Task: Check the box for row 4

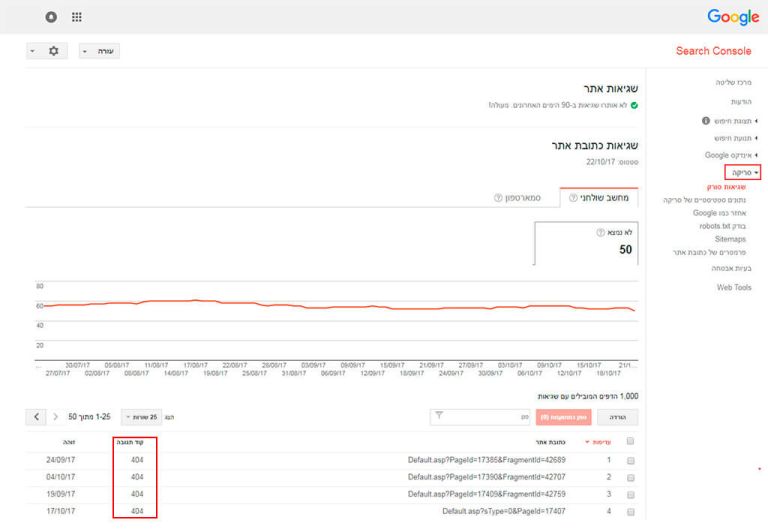Action: [x=631, y=512]
